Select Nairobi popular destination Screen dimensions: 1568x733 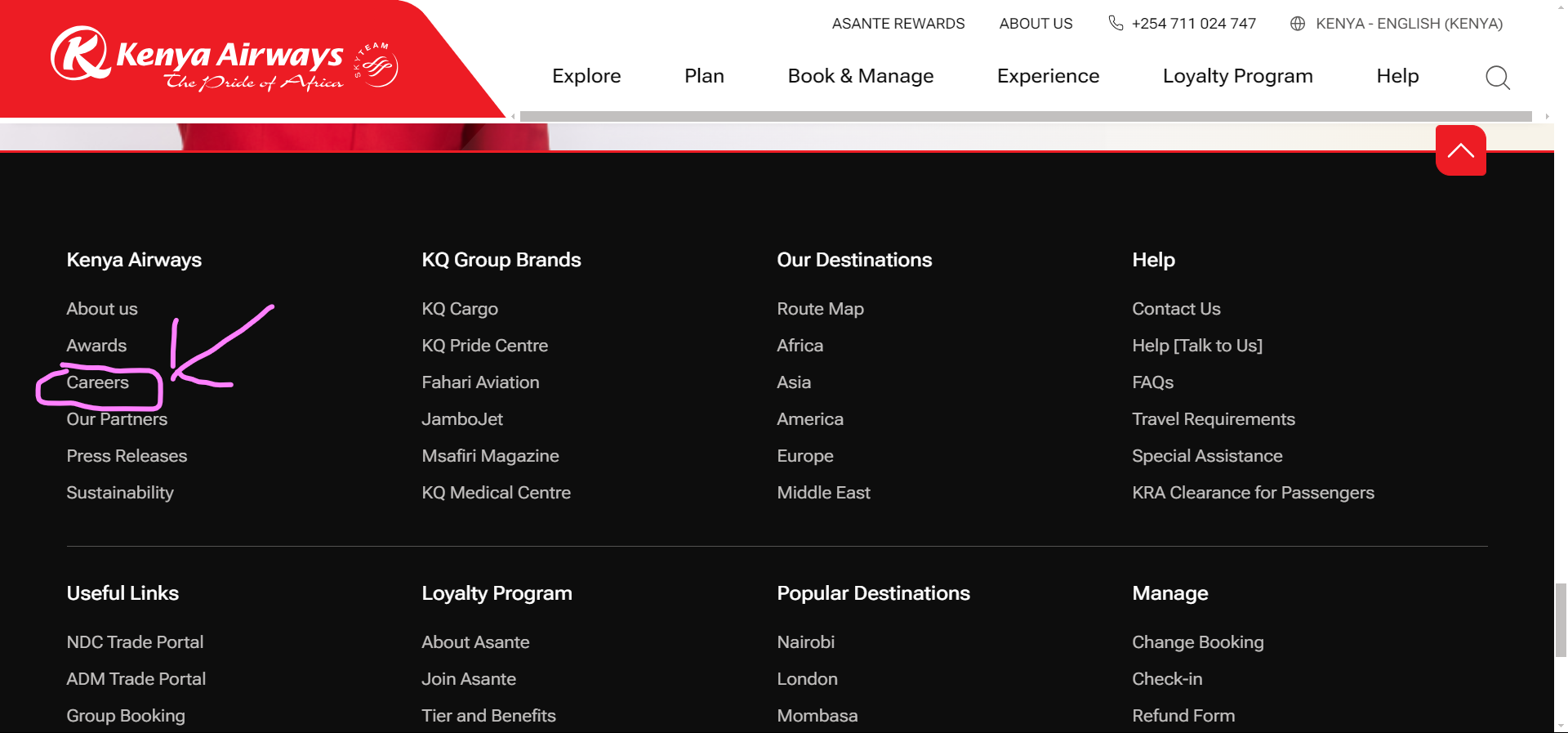805,642
